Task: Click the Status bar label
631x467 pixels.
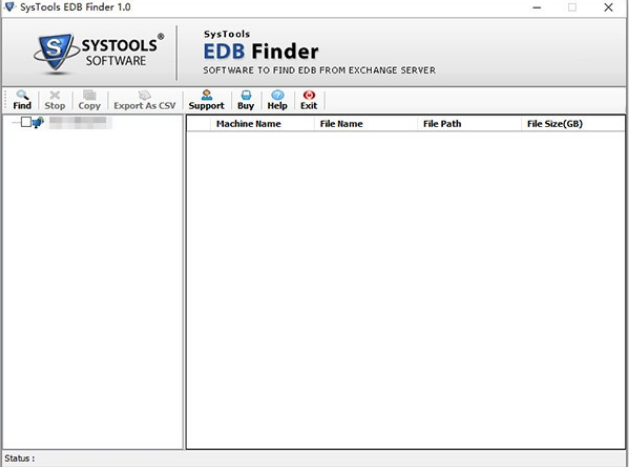Action: tap(19, 459)
